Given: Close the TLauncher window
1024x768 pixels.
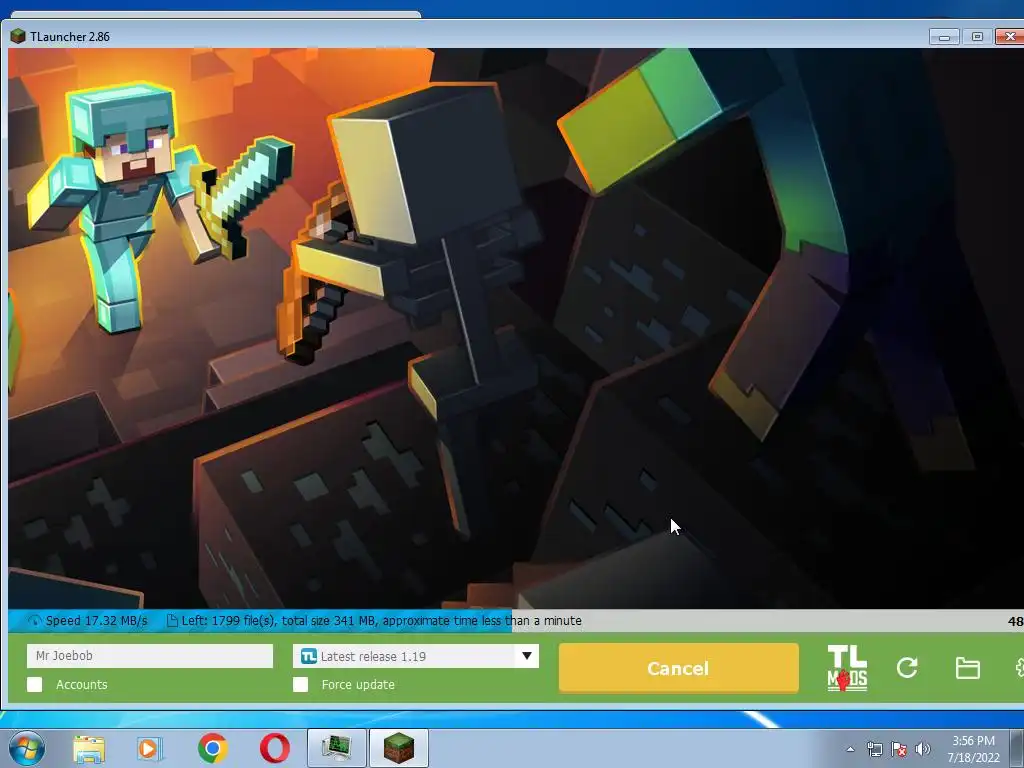Looking at the screenshot, I should pos(1010,37).
